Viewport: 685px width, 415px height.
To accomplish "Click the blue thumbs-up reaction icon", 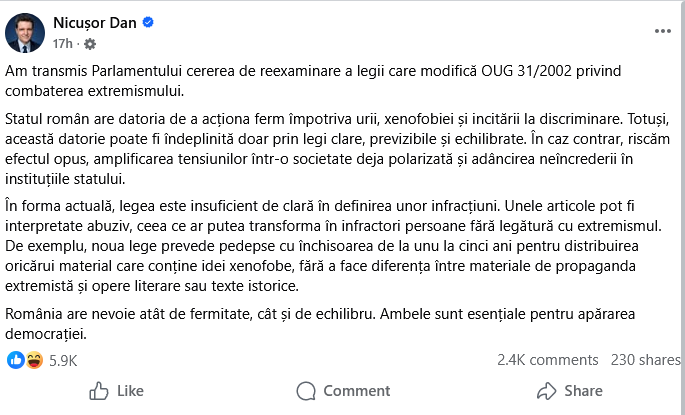I will [x=15, y=360].
